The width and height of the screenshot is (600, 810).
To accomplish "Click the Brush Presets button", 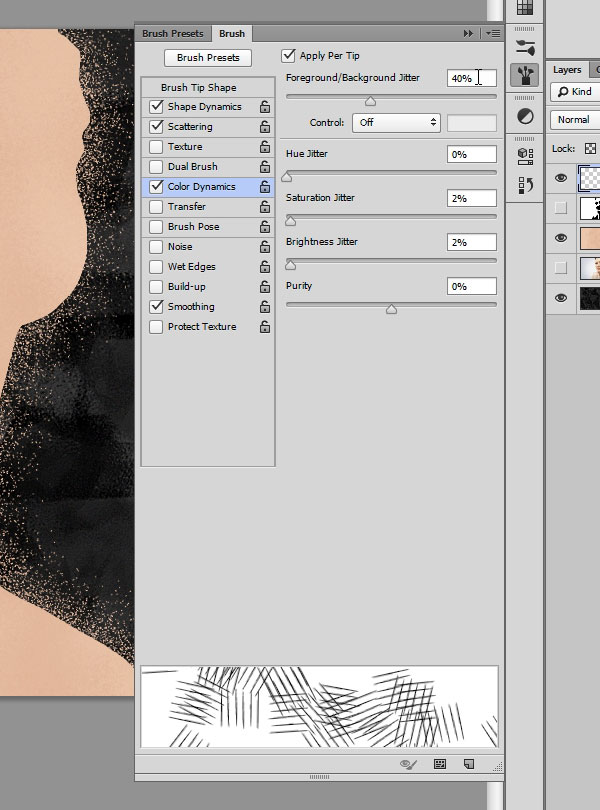I will pyautogui.click(x=208, y=58).
